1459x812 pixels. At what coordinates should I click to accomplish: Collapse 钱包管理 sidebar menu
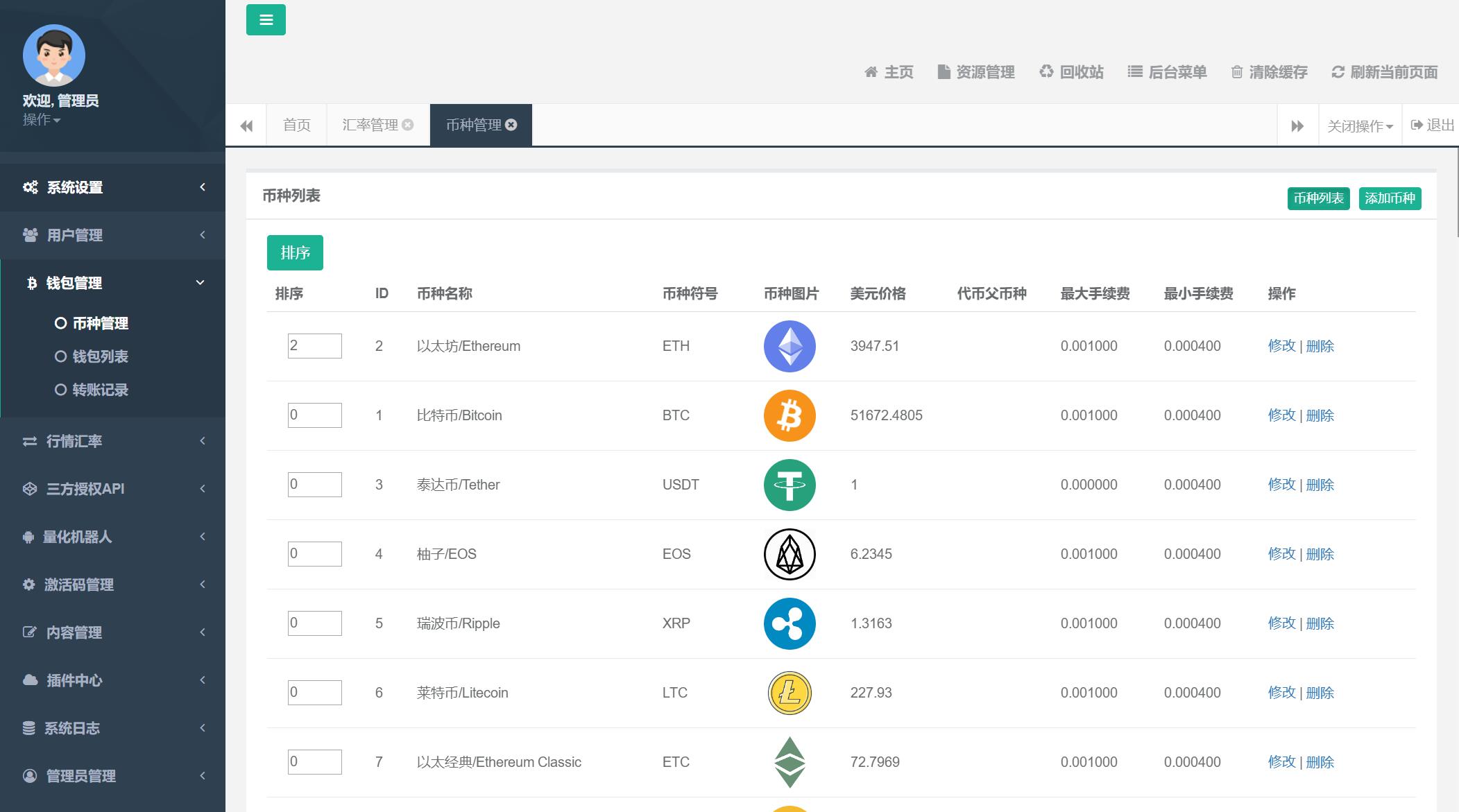[x=112, y=283]
